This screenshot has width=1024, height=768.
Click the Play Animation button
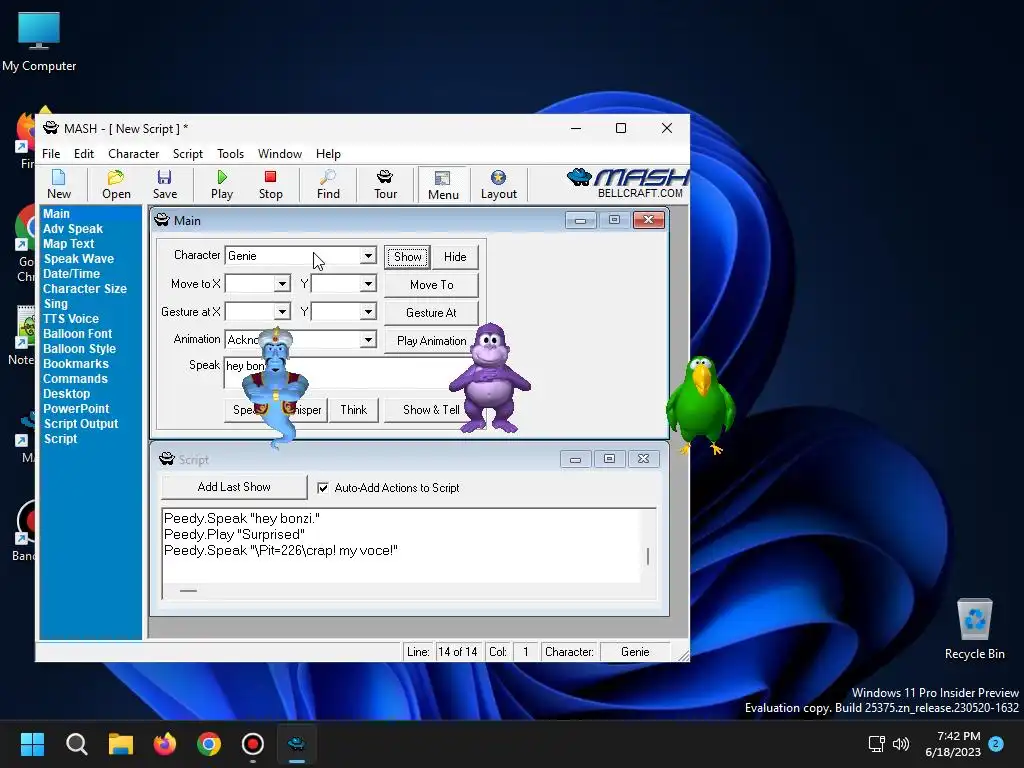click(431, 341)
